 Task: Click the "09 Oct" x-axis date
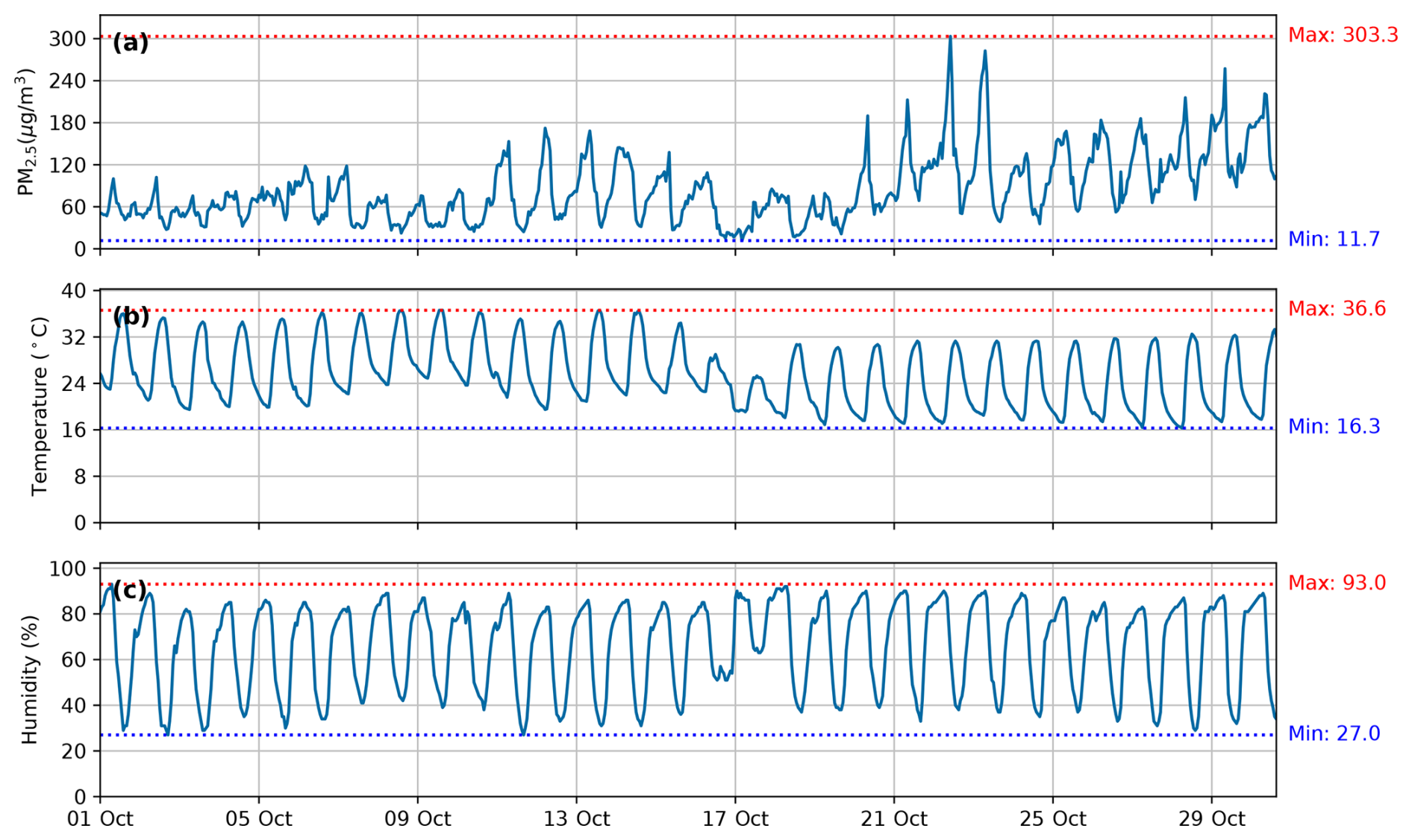417,819
